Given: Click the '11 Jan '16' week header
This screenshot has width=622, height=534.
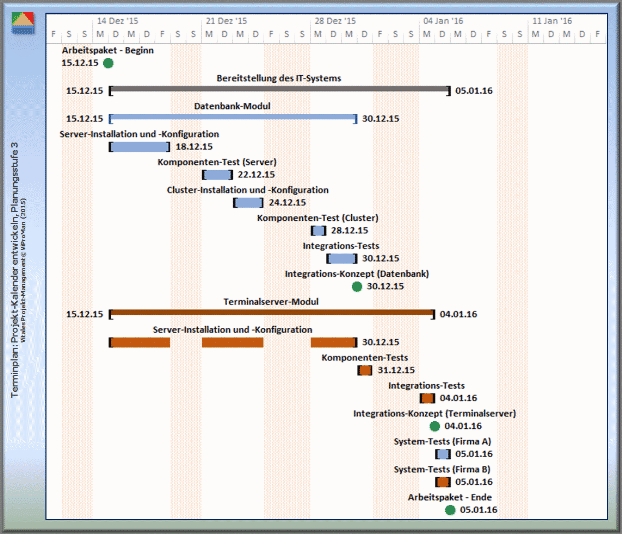Looking at the screenshot, I should pyautogui.click(x=552, y=21).
